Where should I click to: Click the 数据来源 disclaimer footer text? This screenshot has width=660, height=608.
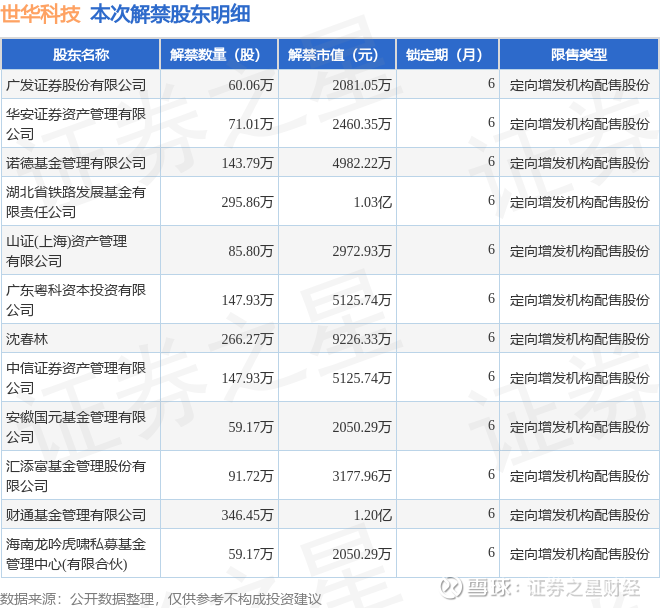point(161,599)
